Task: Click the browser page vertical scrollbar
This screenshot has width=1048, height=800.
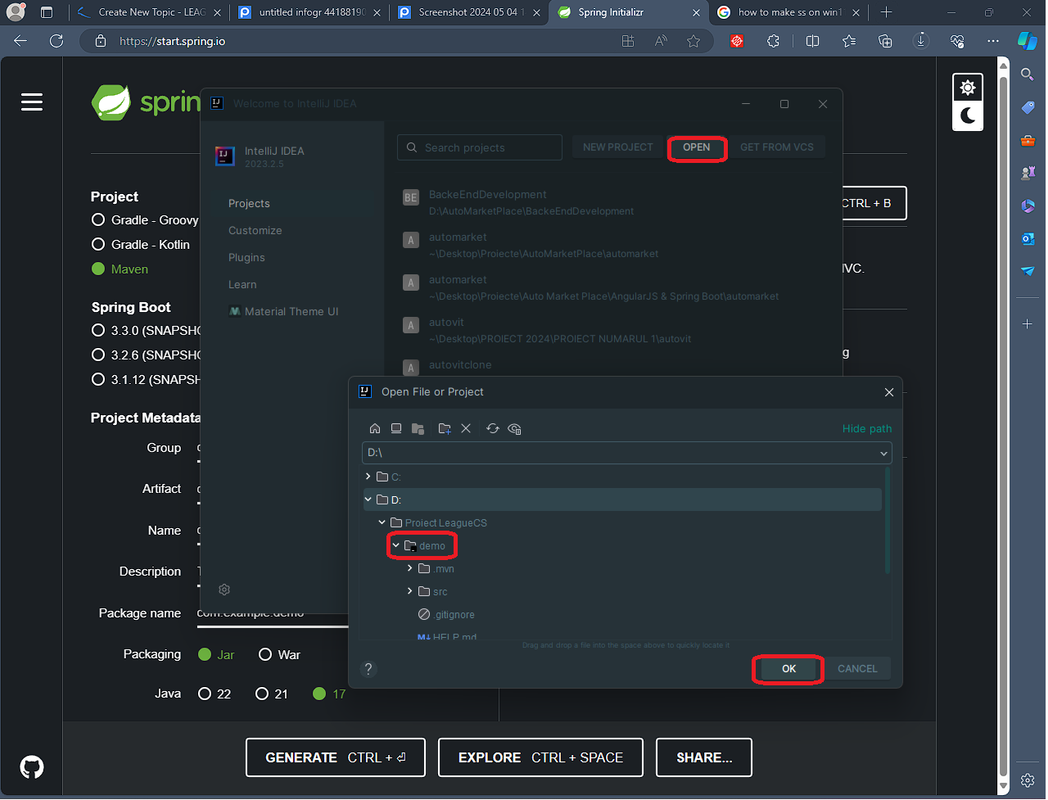Action: coord(1003,425)
